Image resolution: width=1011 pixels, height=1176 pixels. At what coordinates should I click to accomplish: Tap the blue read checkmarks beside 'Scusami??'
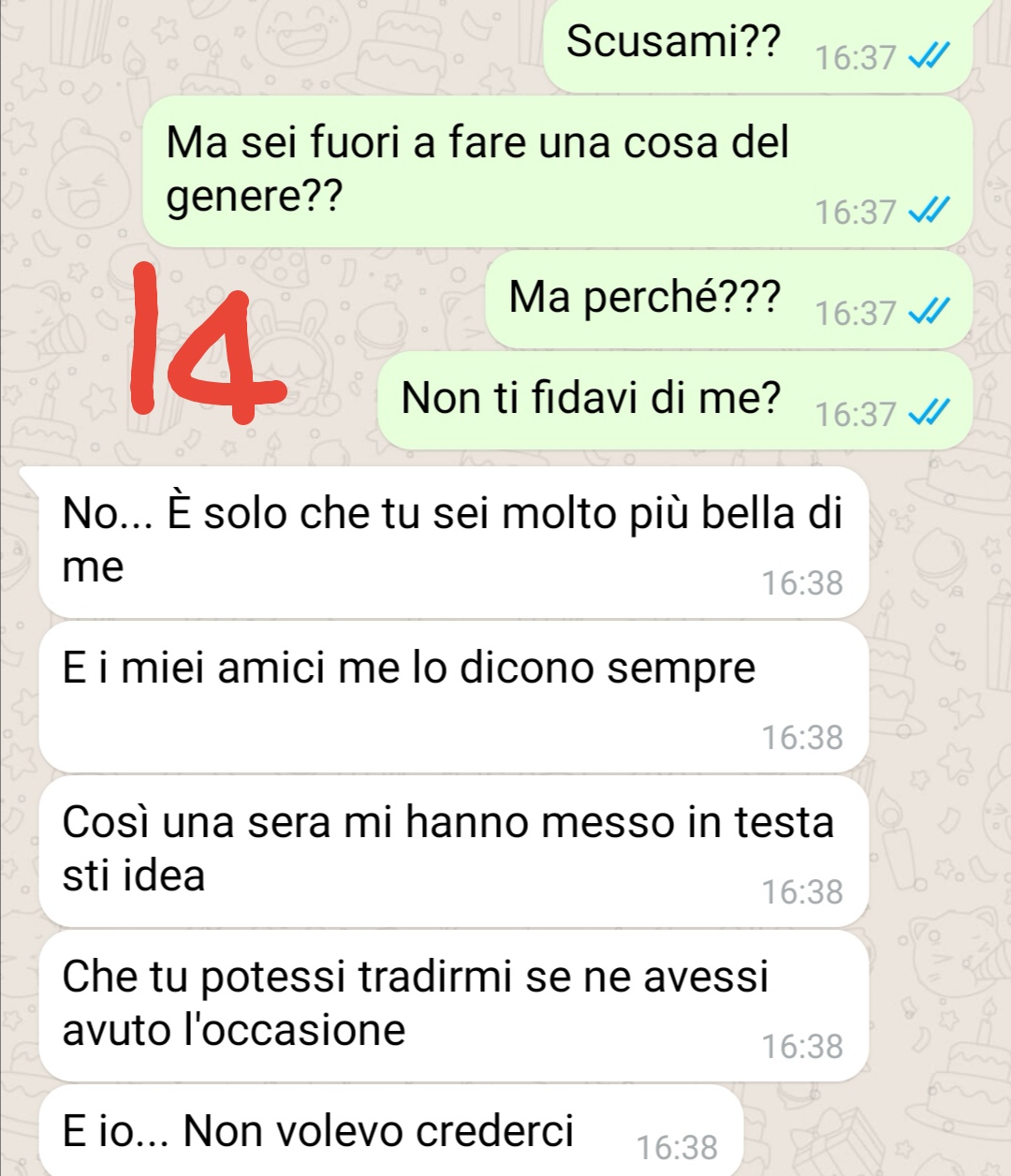point(930,58)
